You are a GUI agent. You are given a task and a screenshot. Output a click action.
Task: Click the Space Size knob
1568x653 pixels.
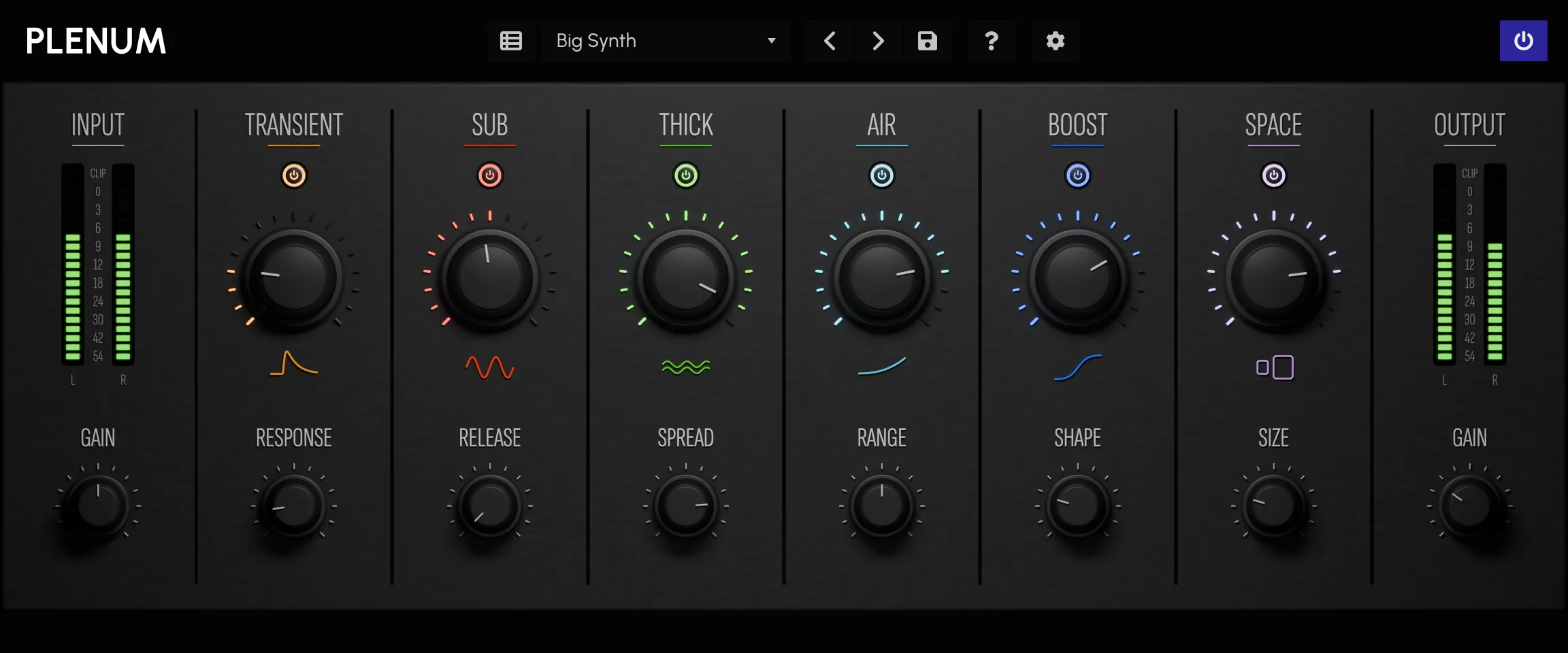pos(1274,506)
